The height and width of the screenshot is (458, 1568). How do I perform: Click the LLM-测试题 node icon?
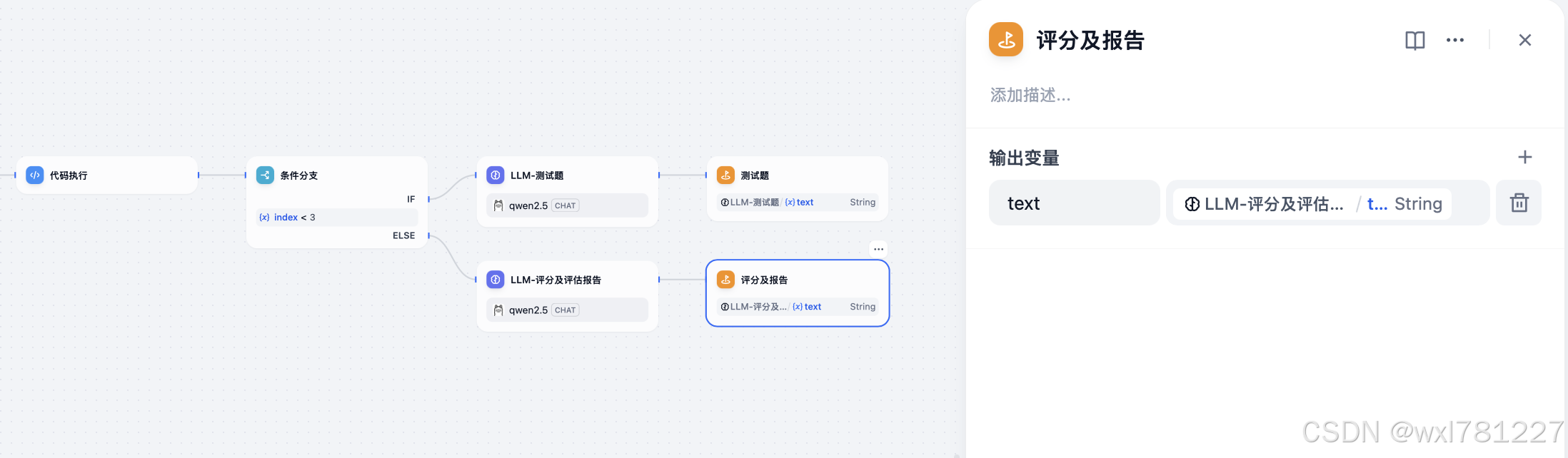pyautogui.click(x=496, y=175)
